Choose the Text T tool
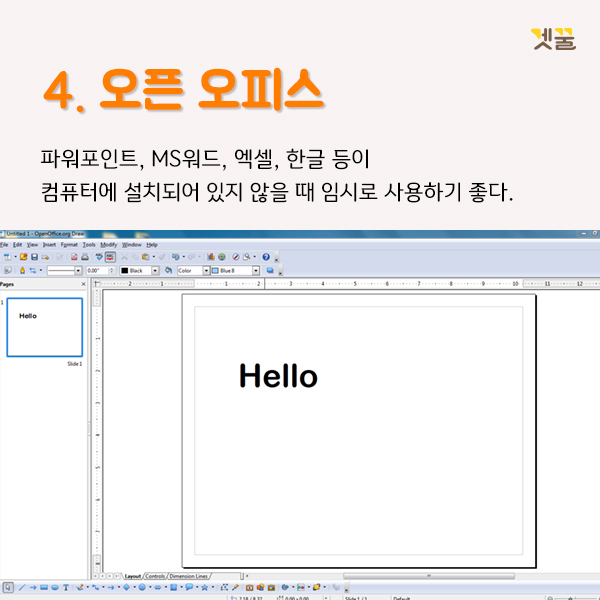This screenshot has height=600, width=600. (66, 587)
